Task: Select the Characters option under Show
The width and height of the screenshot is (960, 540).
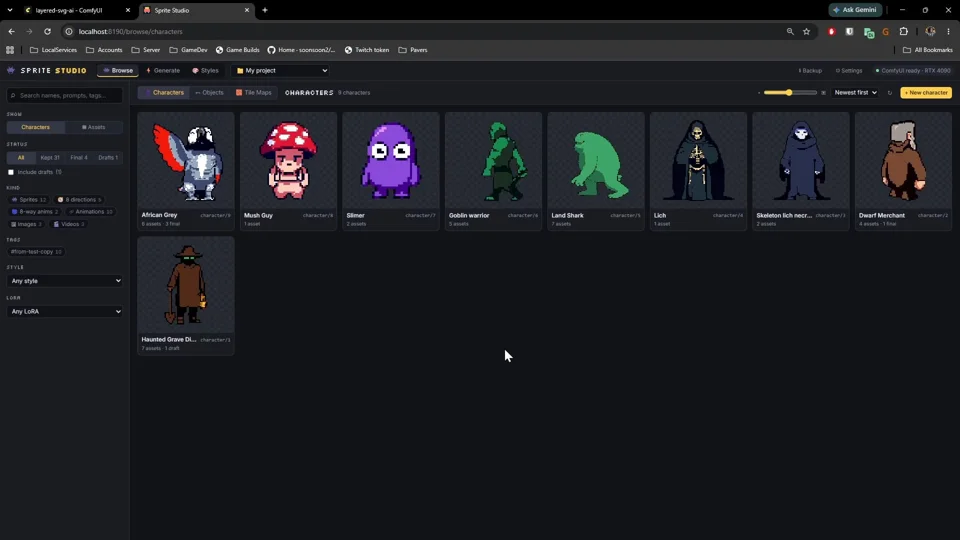Action: click(36, 127)
